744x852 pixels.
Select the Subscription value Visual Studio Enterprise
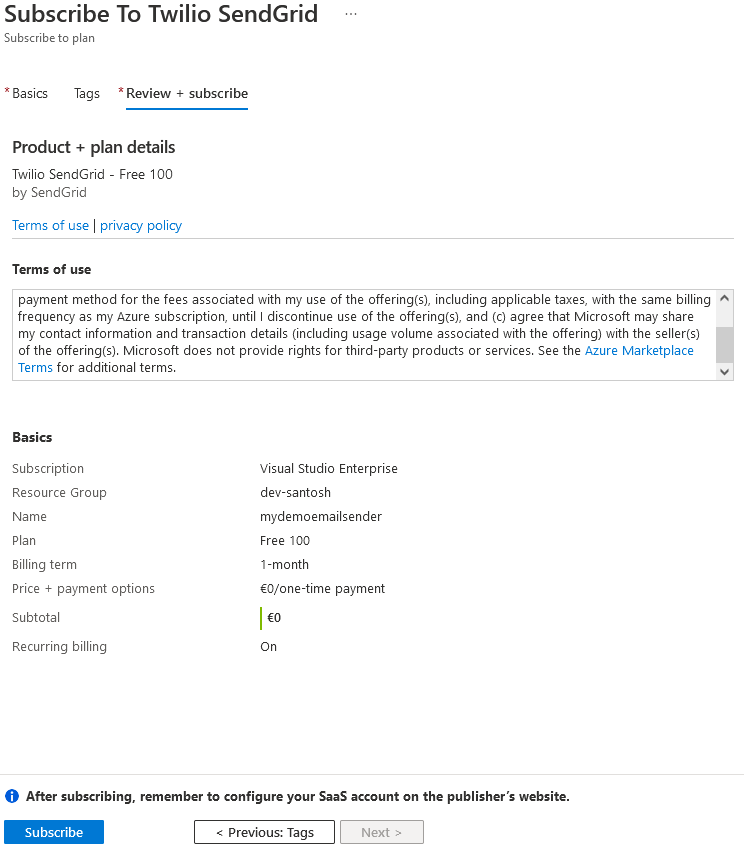[329, 468]
